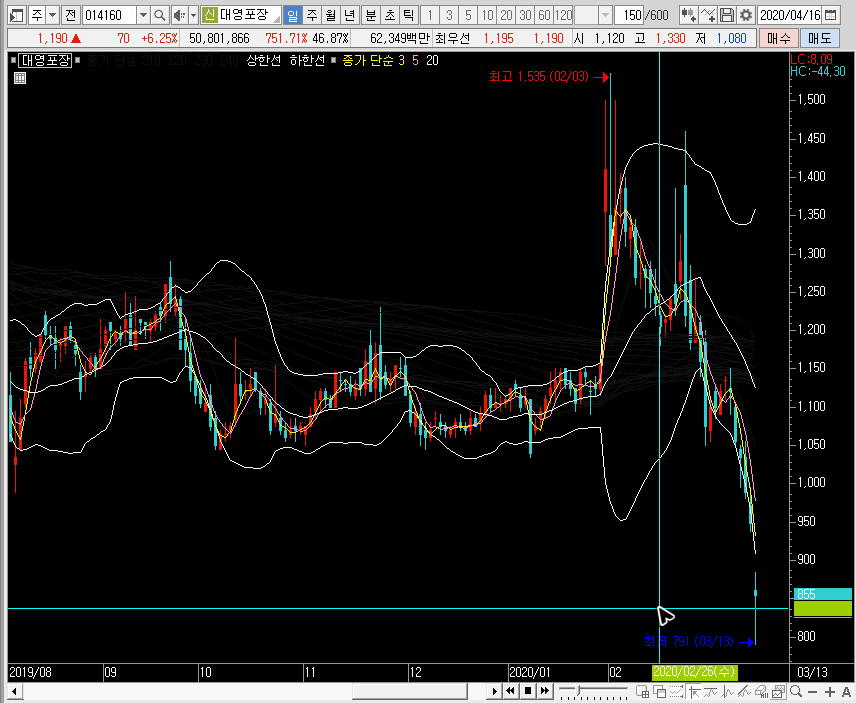Screen dimensions: 856x703
Task: Toggle the 대영포장 legend square marker
Action: tap(13, 61)
